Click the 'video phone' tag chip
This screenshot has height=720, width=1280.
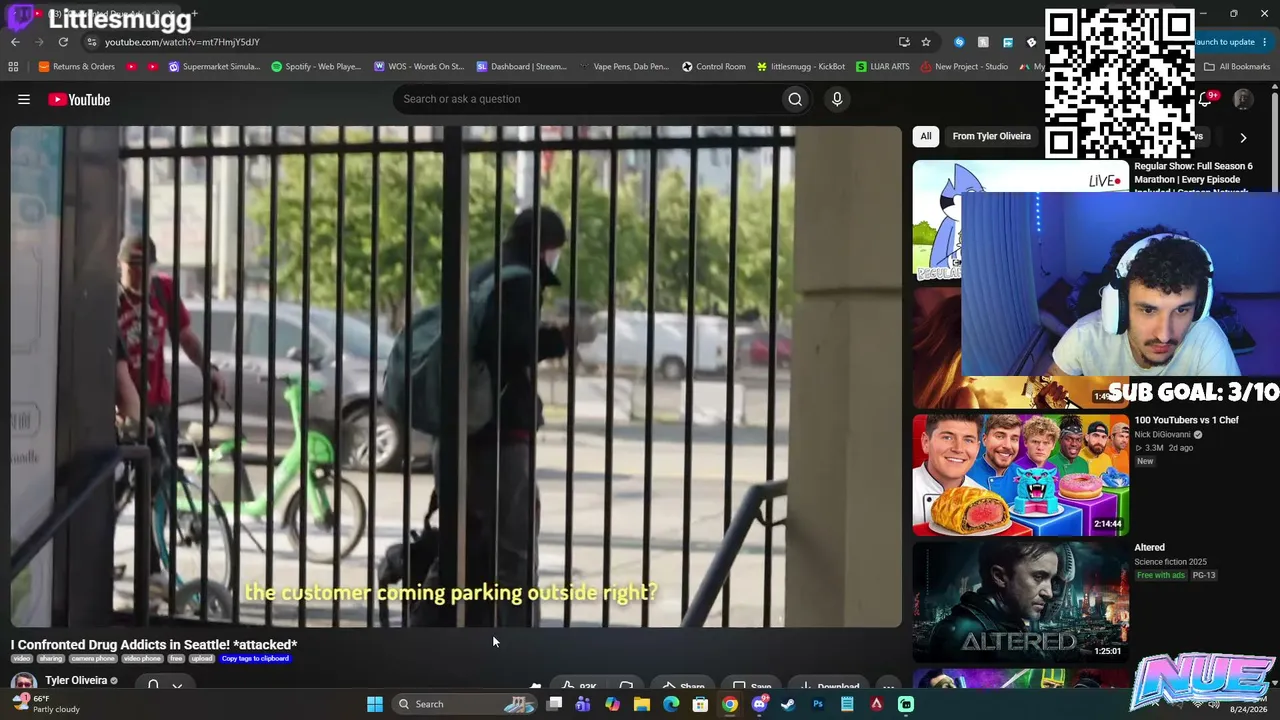pyautogui.click(x=142, y=658)
